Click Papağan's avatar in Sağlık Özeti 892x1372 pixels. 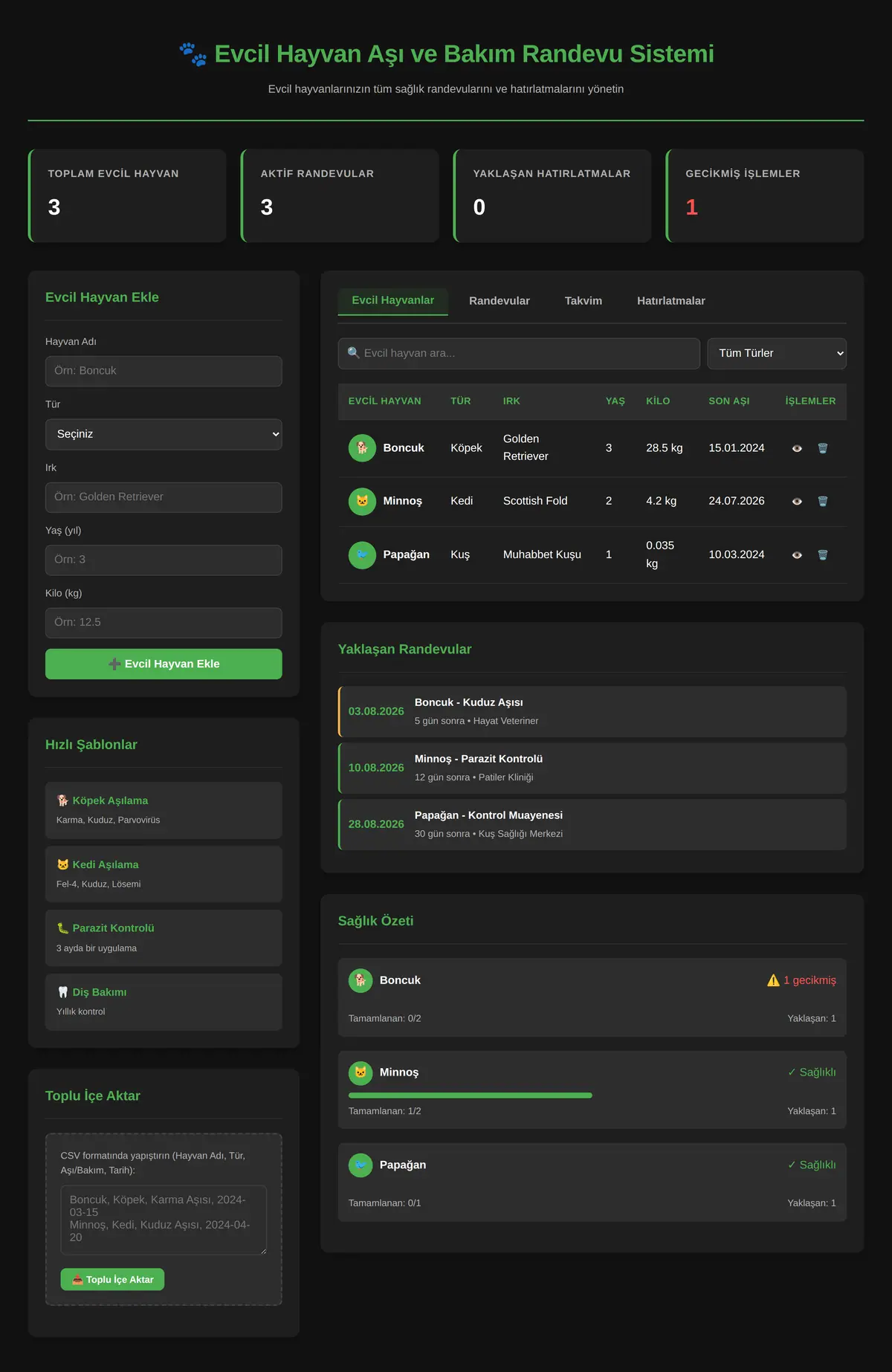pyautogui.click(x=361, y=1165)
